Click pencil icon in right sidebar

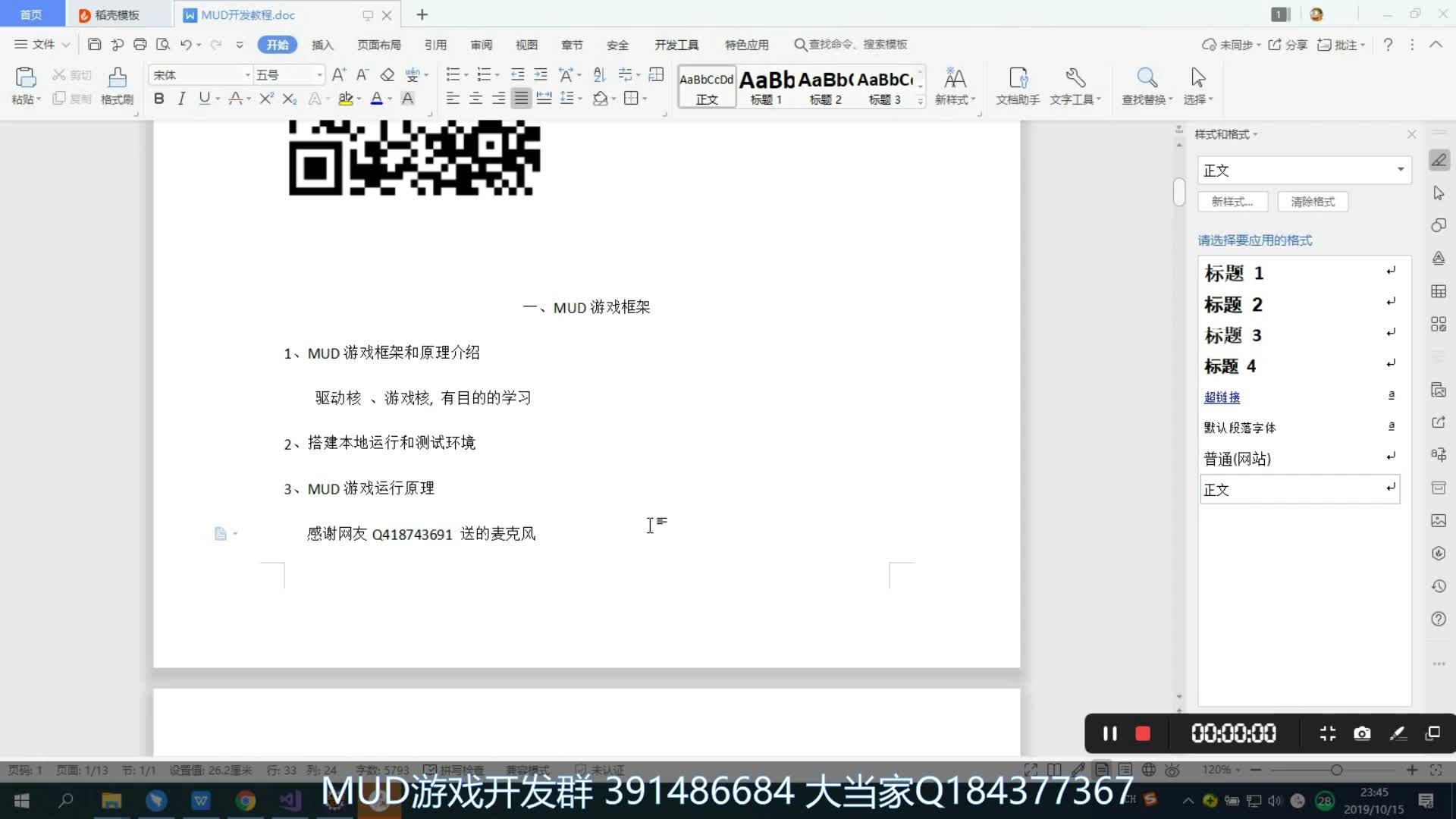coord(1439,160)
